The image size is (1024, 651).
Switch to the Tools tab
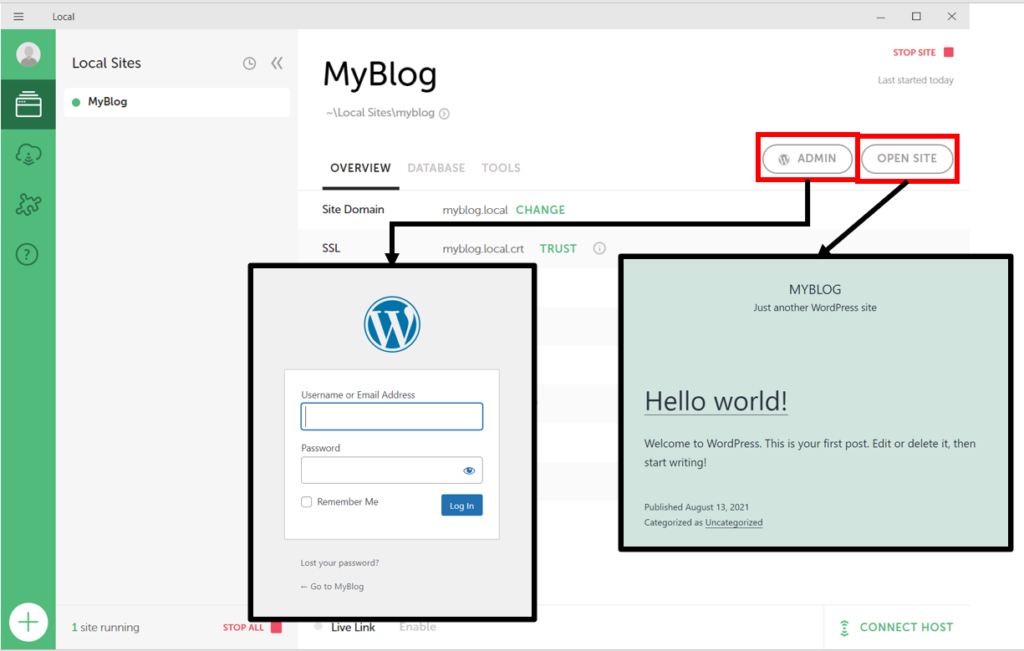coord(501,168)
